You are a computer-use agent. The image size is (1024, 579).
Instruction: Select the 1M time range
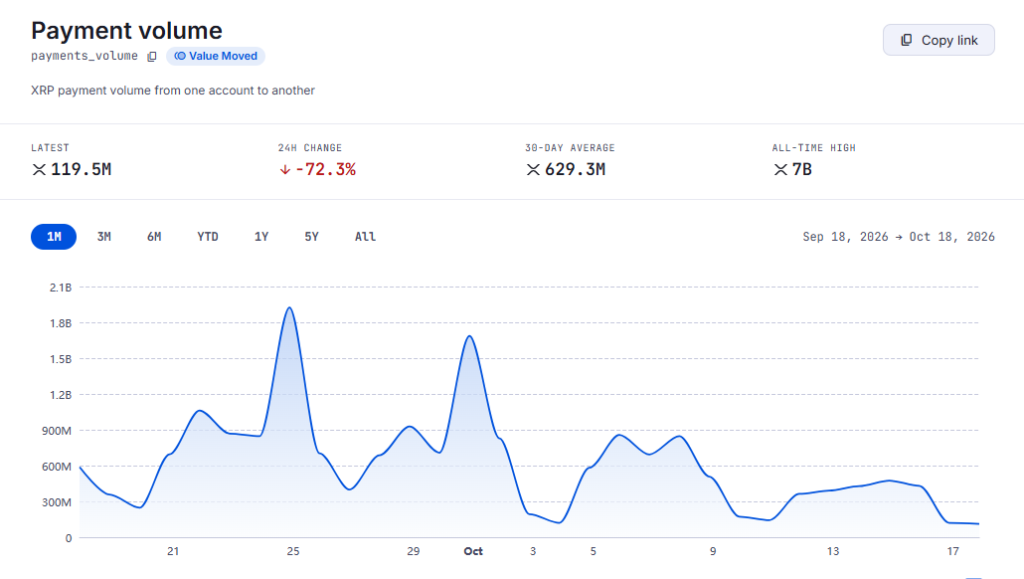(x=54, y=236)
